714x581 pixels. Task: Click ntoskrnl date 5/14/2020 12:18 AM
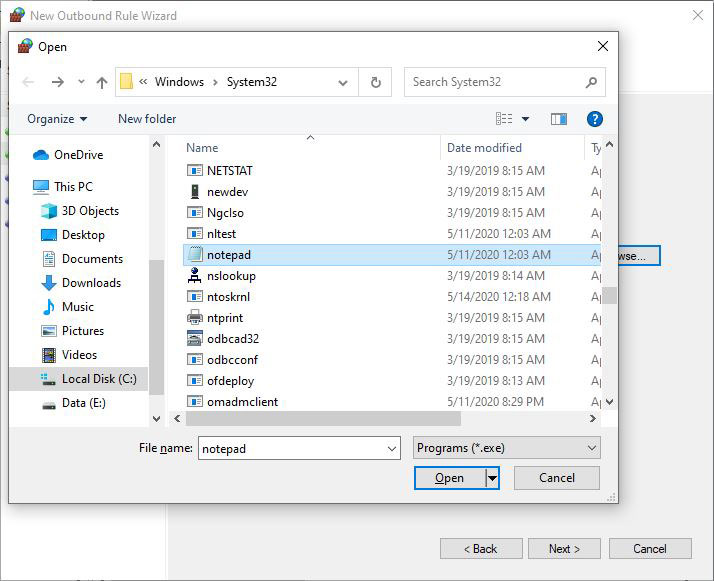[499, 297]
